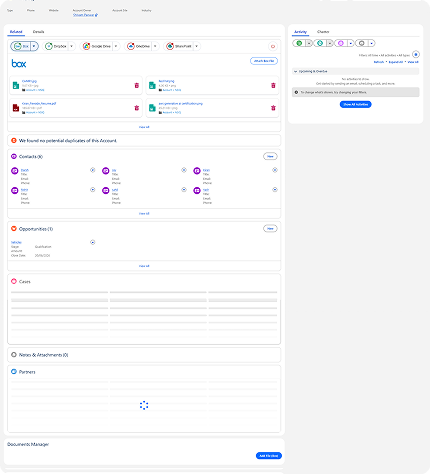
Task: Switch to the Related tab
Action: [16, 32]
